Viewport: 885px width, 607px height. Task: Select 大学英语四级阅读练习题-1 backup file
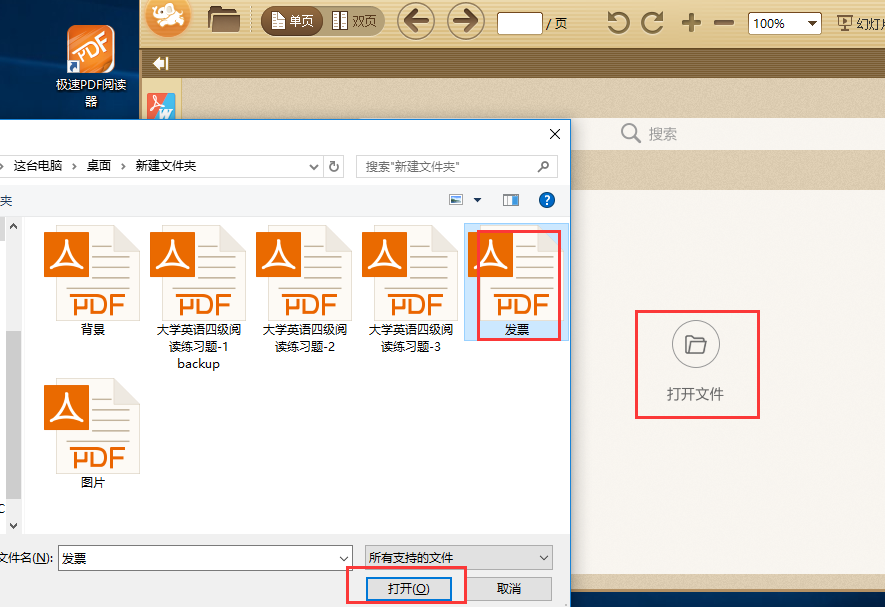click(x=198, y=298)
